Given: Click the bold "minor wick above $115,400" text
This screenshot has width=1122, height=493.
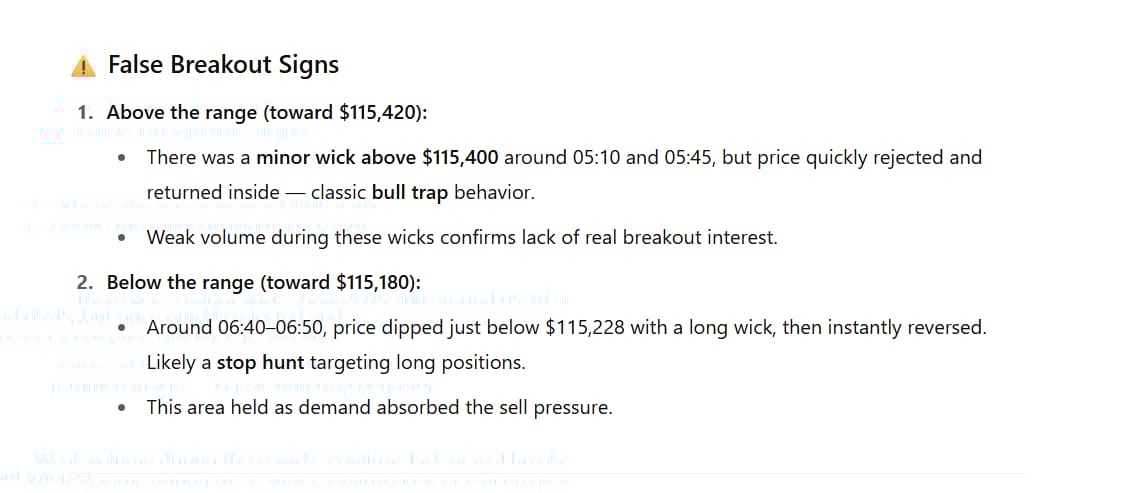Looking at the screenshot, I should pos(379,157).
